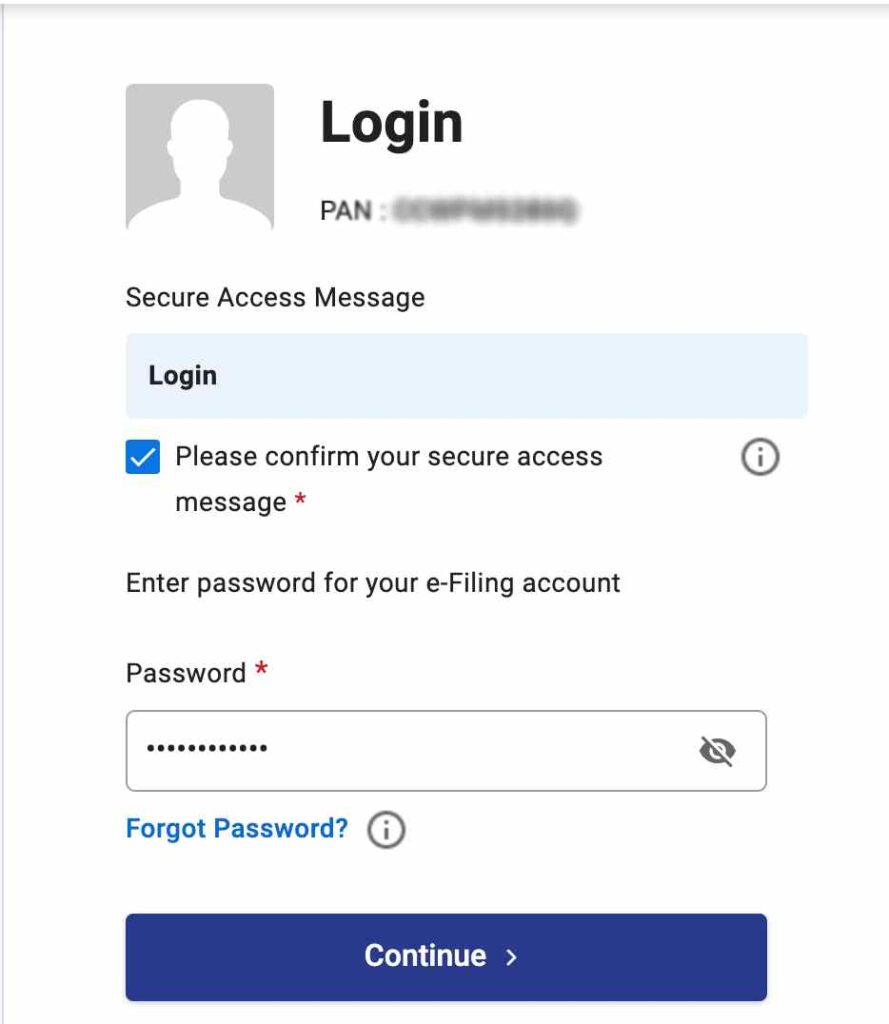This screenshot has width=889, height=1024.
Task: Open the Forgot Password? link
Action: click(237, 829)
